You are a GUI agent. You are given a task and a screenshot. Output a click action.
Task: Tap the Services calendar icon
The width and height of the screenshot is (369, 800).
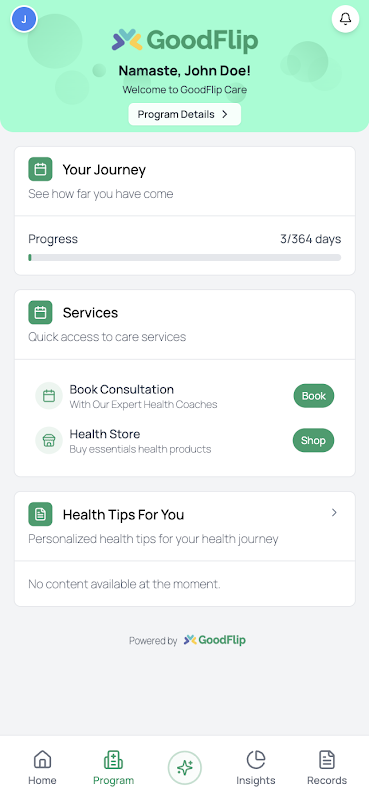coord(40,312)
